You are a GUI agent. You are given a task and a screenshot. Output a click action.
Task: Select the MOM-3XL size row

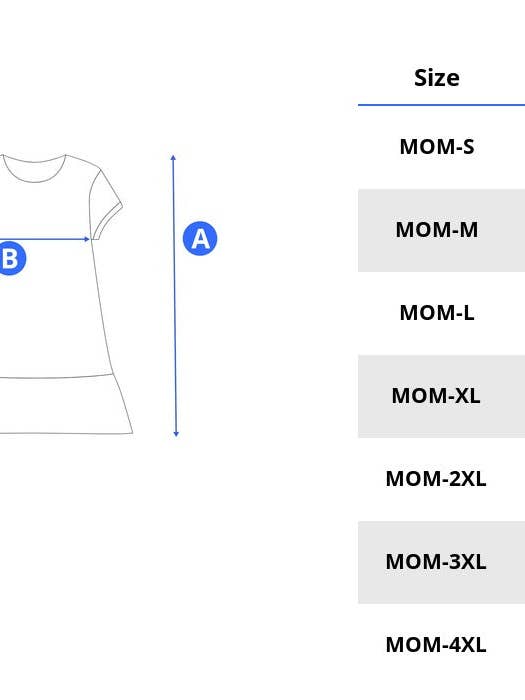(442, 562)
